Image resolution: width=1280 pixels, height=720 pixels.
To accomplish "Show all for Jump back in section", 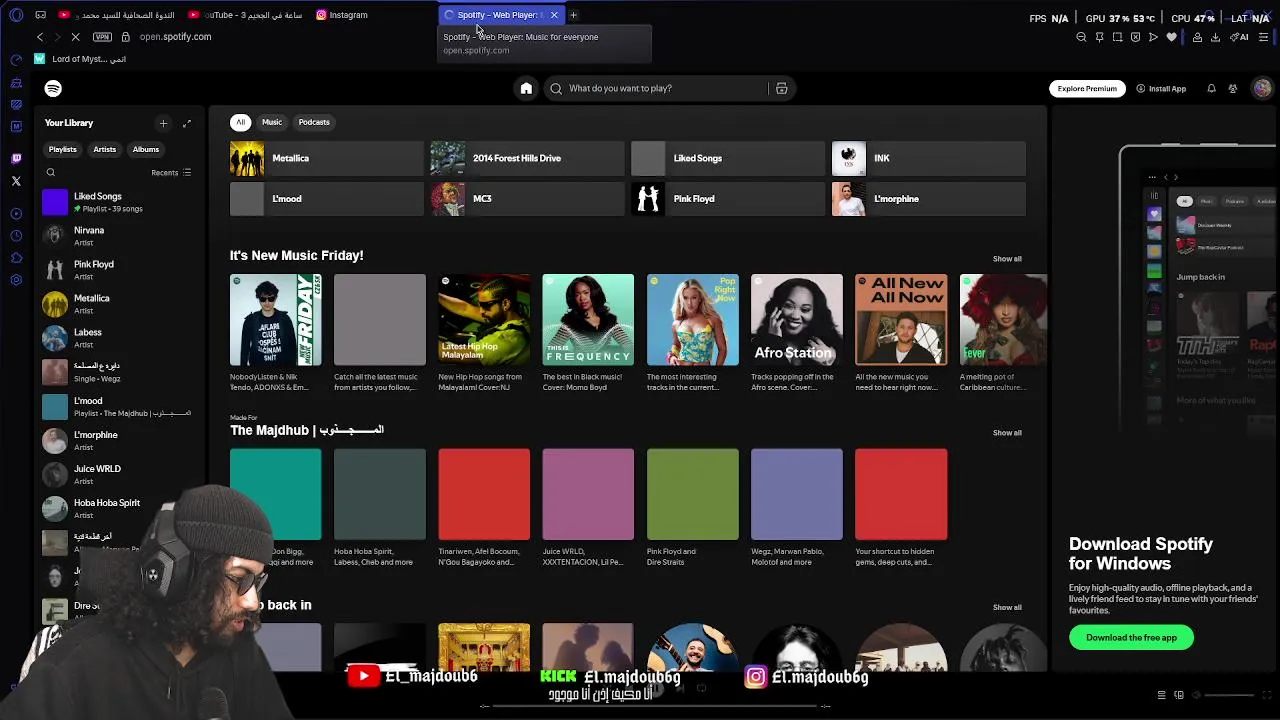I will 1007,607.
